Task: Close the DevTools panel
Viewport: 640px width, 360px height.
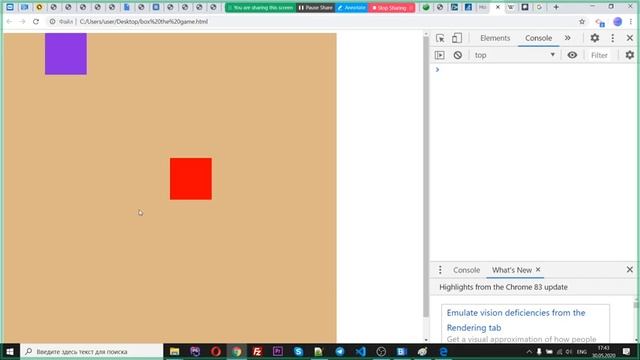Action: (x=629, y=38)
